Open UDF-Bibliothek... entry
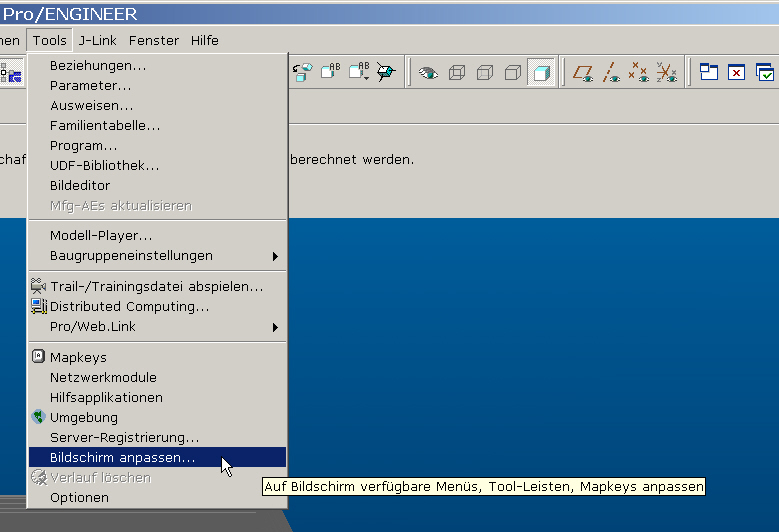This screenshot has width=779, height=532. pyautogui.click(x=157, y=165)
